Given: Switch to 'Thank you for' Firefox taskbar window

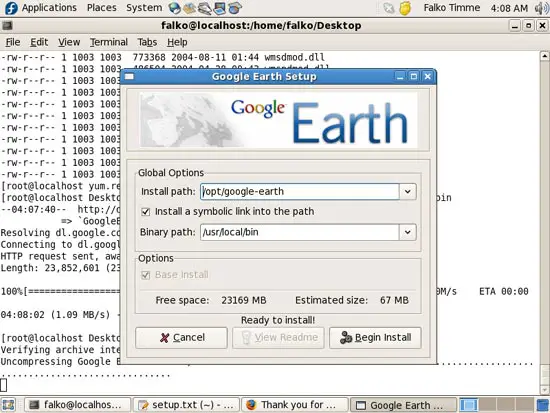Looking at the screenshot, I should (x=295, y=405).
